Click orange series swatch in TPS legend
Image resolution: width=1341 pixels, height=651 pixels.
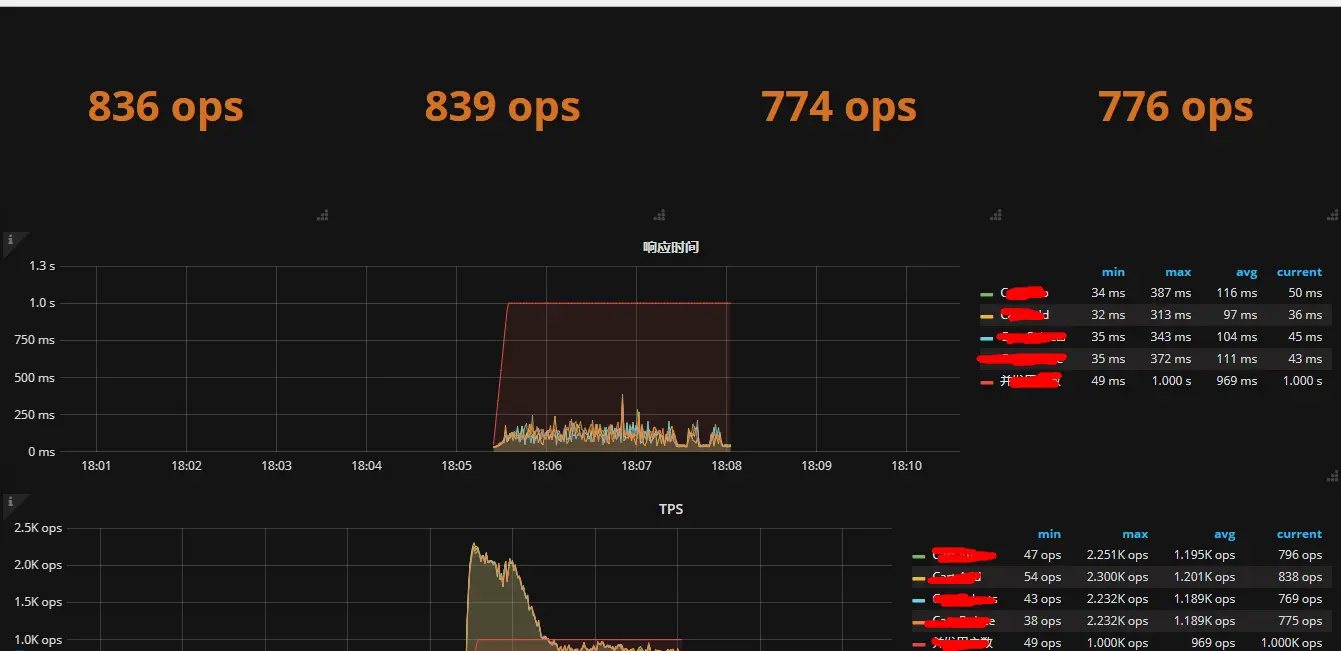(x=918, y=622)
